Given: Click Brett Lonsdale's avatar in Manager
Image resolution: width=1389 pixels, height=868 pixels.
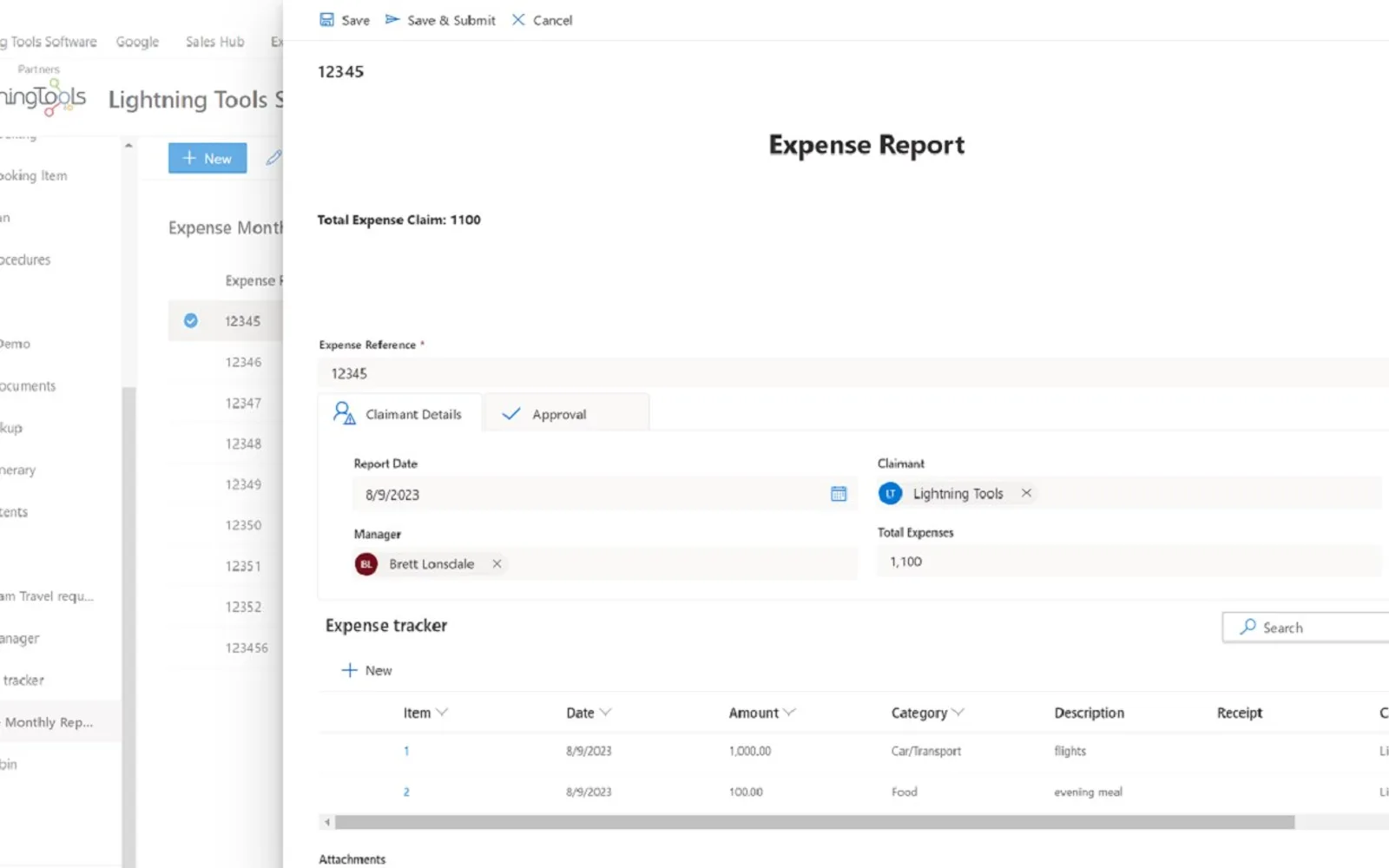Looking at the screenshot, I should (365, 564).
